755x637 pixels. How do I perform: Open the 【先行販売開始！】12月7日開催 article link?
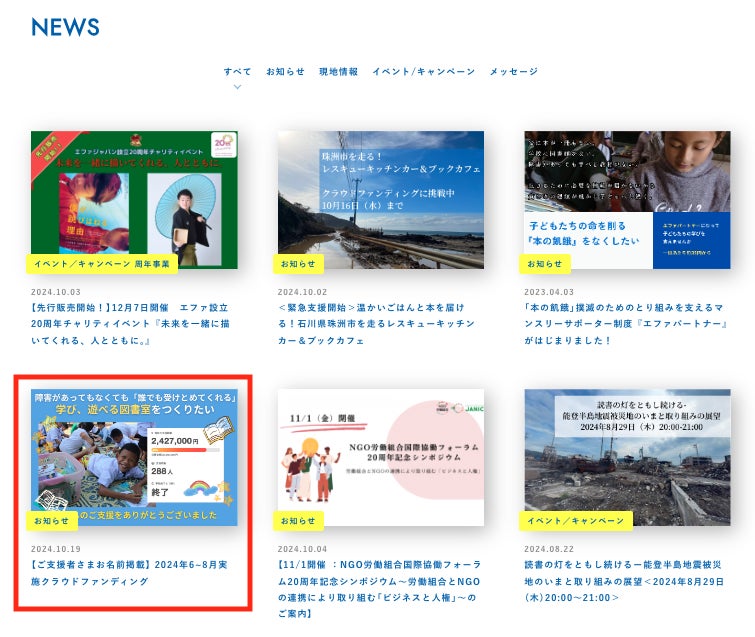click(132, 324)
